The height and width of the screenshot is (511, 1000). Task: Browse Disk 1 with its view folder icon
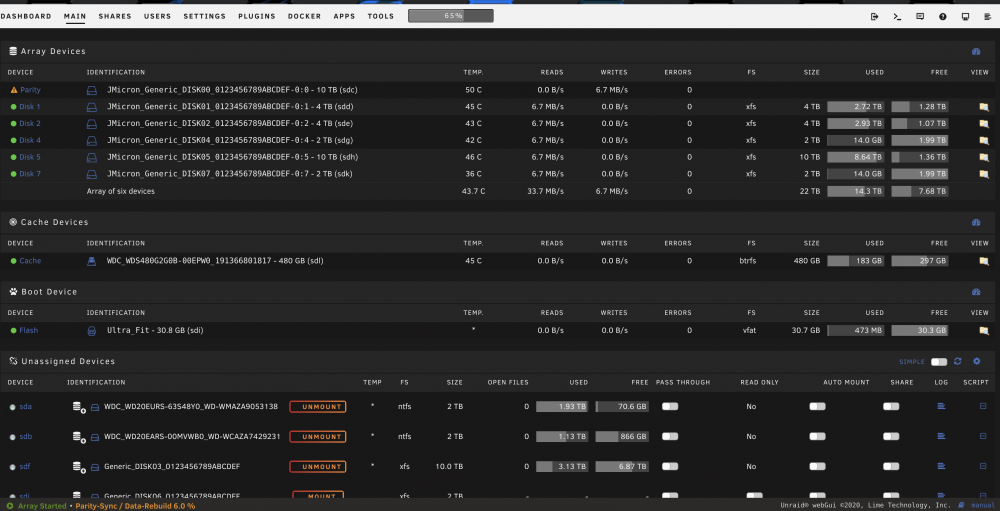983,107
